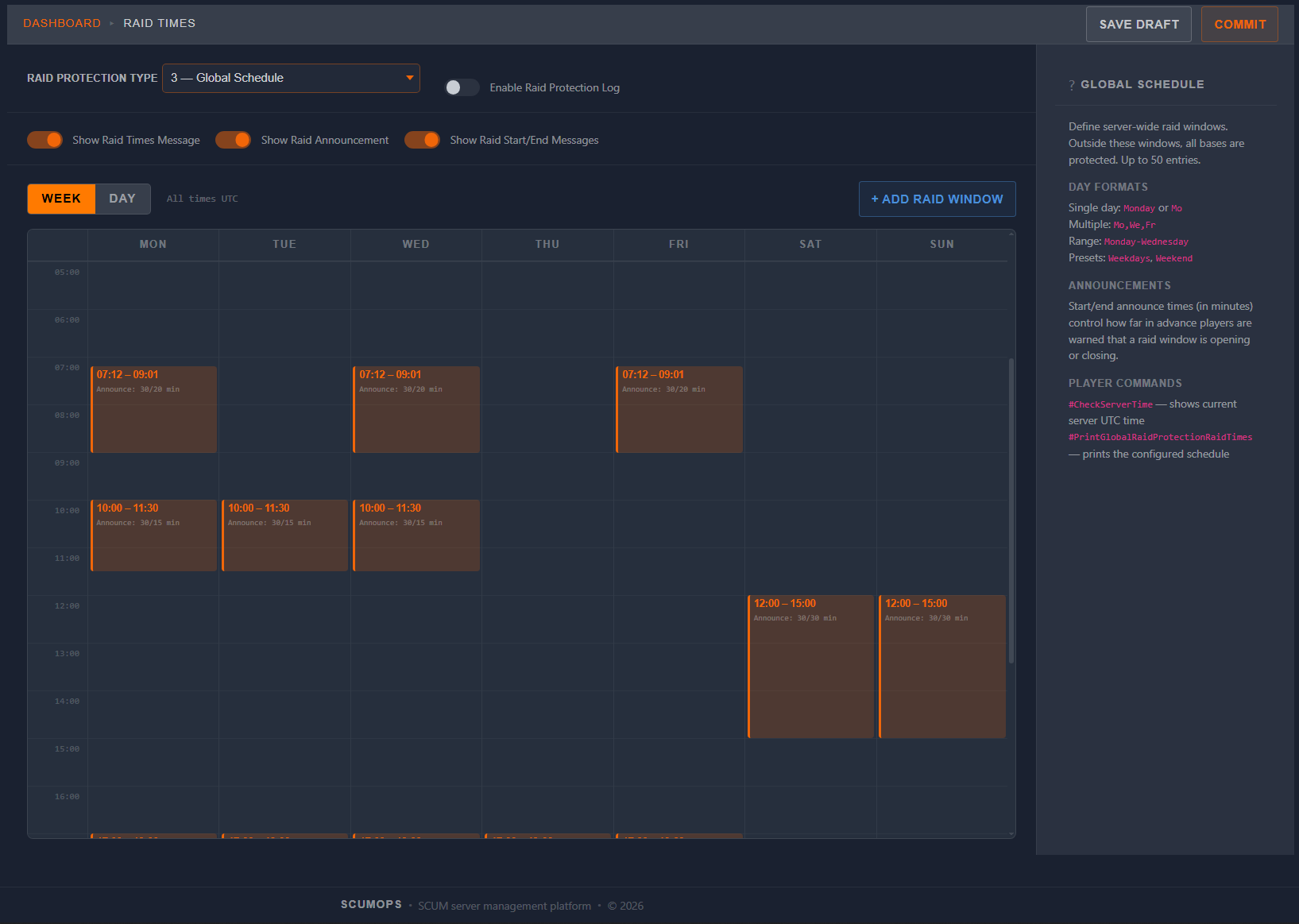Click the 05:00 time label
The height and width of the screenshot is (924, 1299).
(67, 273)
